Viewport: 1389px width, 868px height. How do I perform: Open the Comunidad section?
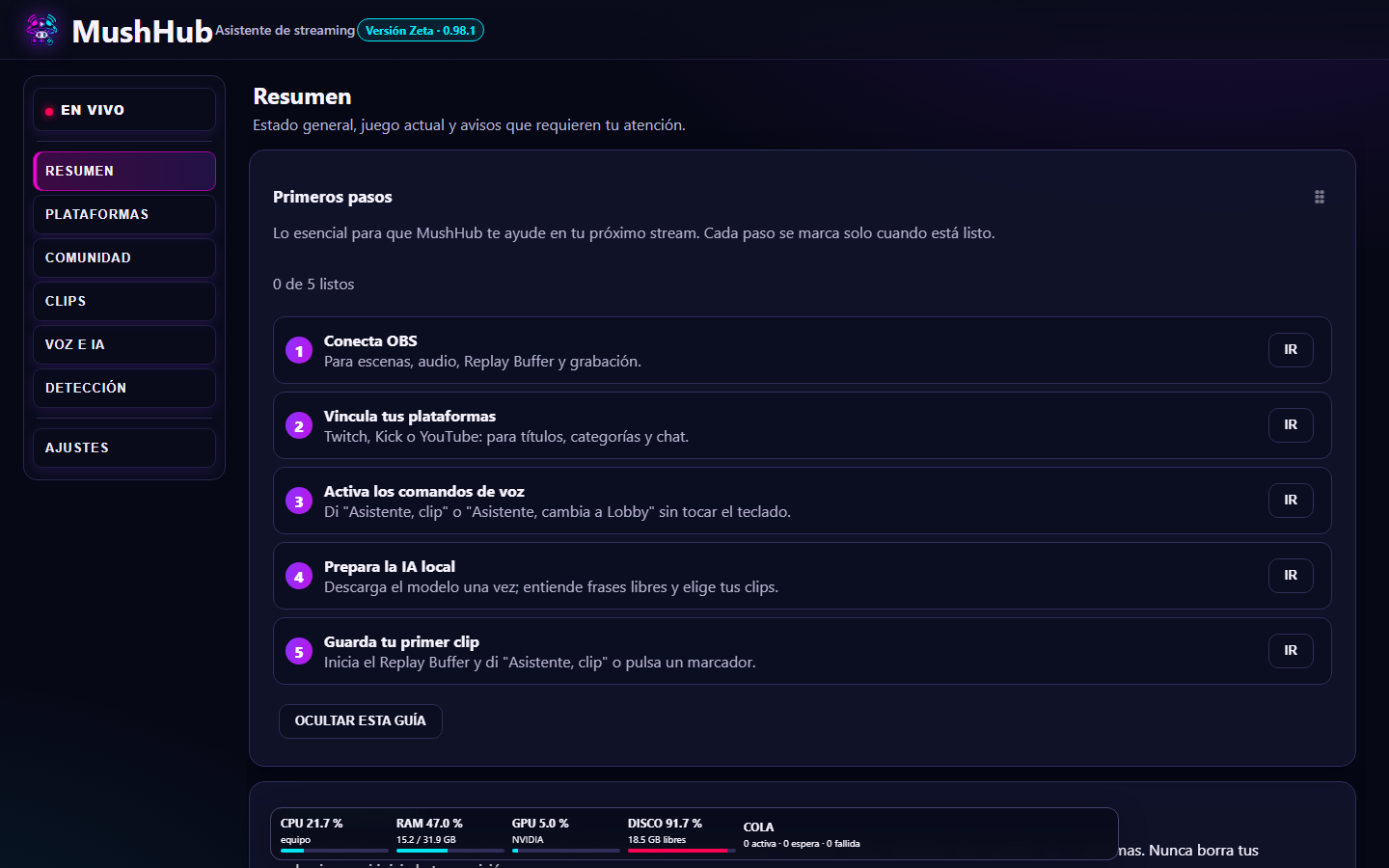(124, 258)
